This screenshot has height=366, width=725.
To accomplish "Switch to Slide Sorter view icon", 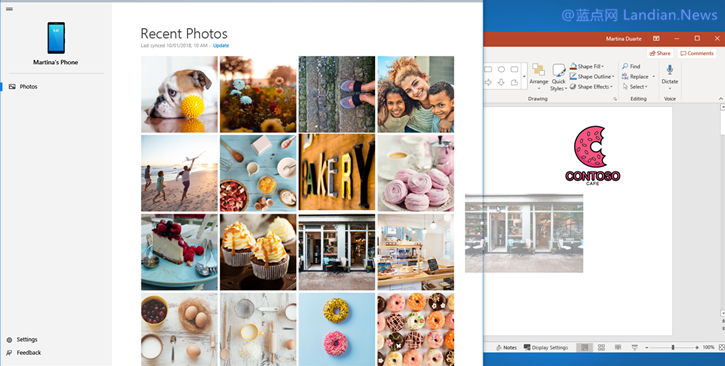I will tap(602, 348).
